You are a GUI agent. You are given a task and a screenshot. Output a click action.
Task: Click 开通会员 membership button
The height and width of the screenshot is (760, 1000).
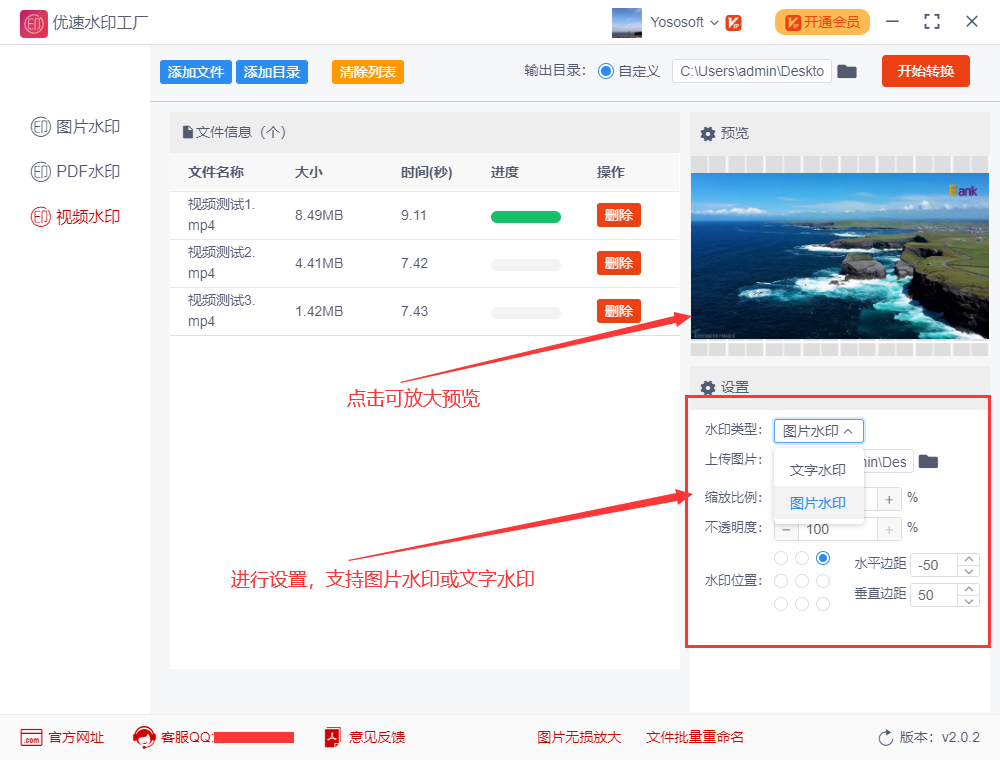tap(822, 22)
